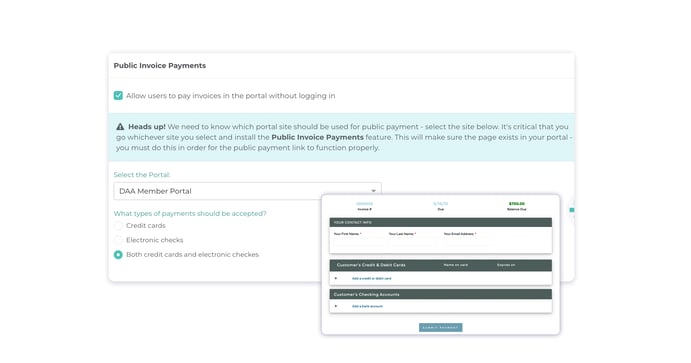Click the invoice number link at top
The image size is (691, 363).
[x=364, y=204]
